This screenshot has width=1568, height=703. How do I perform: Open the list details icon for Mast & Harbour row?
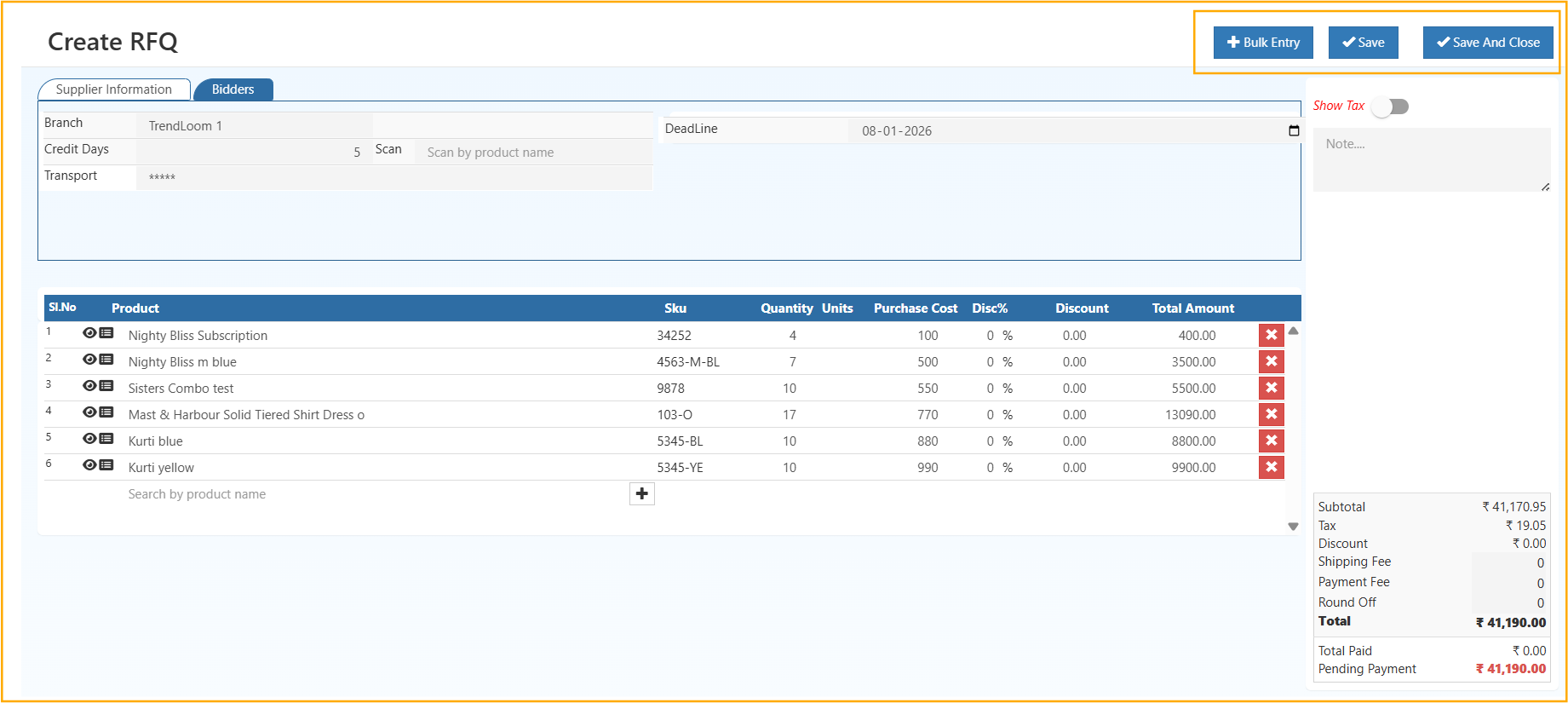pyautogui.click(x=106, y=412)
